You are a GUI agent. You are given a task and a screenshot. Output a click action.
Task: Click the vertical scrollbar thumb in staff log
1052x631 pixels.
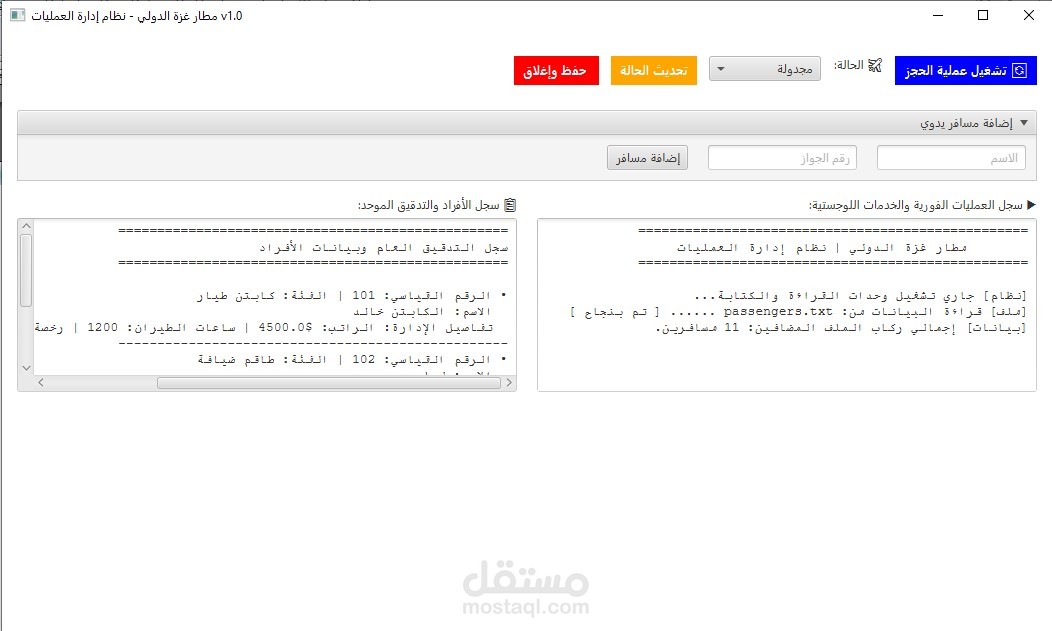[x=26, y=270]
